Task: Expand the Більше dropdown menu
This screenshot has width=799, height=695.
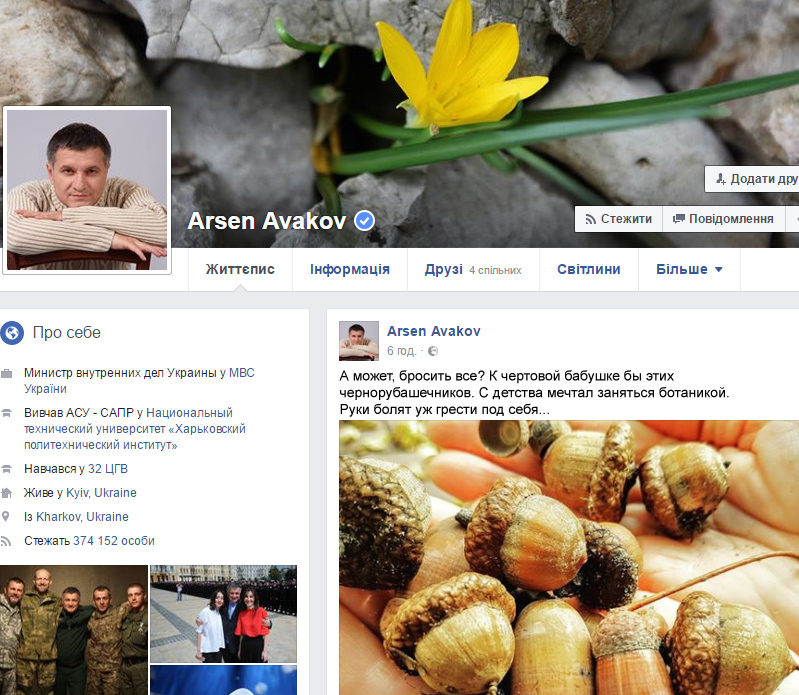Action: click(689, 269)
